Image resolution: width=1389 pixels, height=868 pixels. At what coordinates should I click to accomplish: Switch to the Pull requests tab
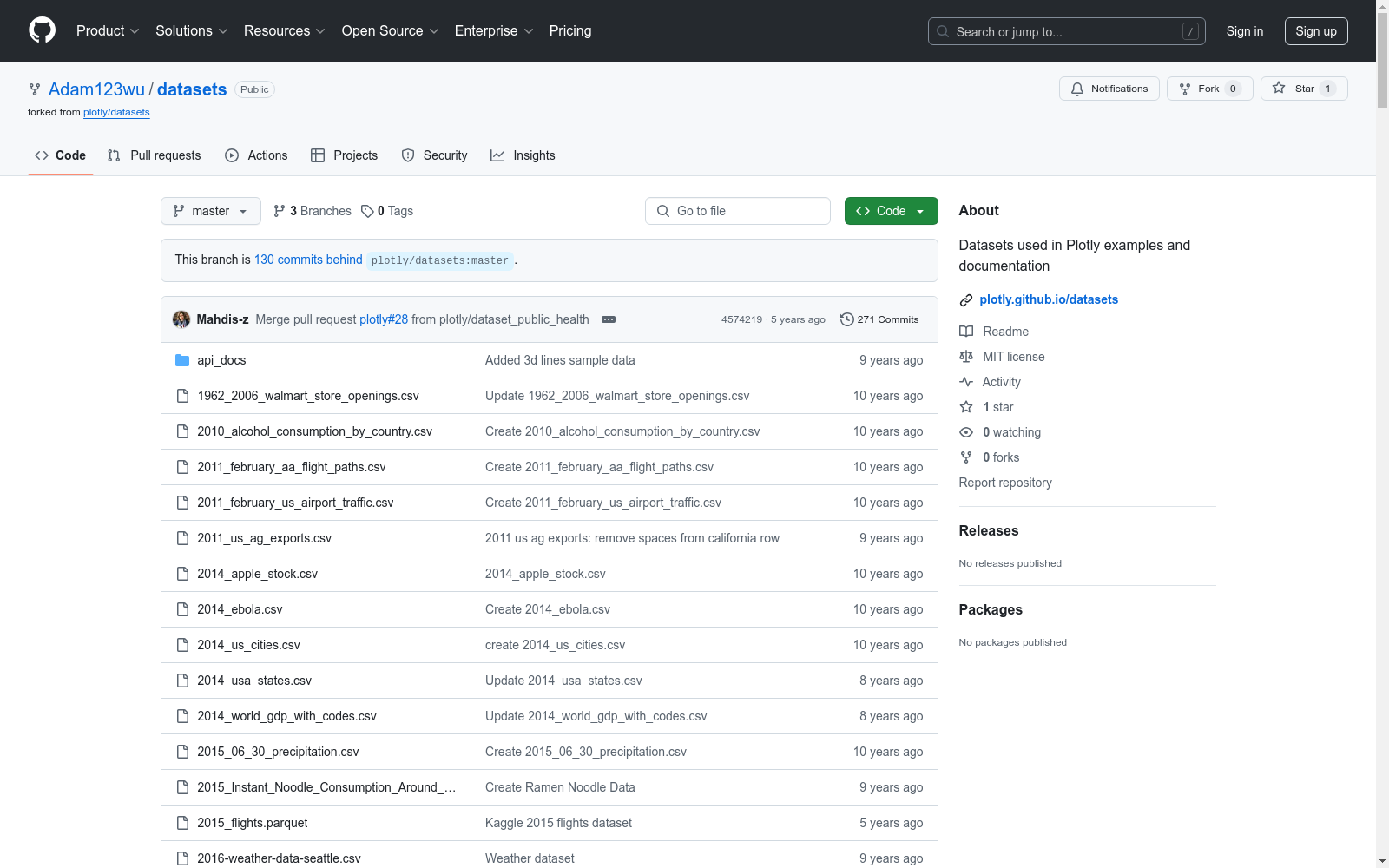click(154, 155)
